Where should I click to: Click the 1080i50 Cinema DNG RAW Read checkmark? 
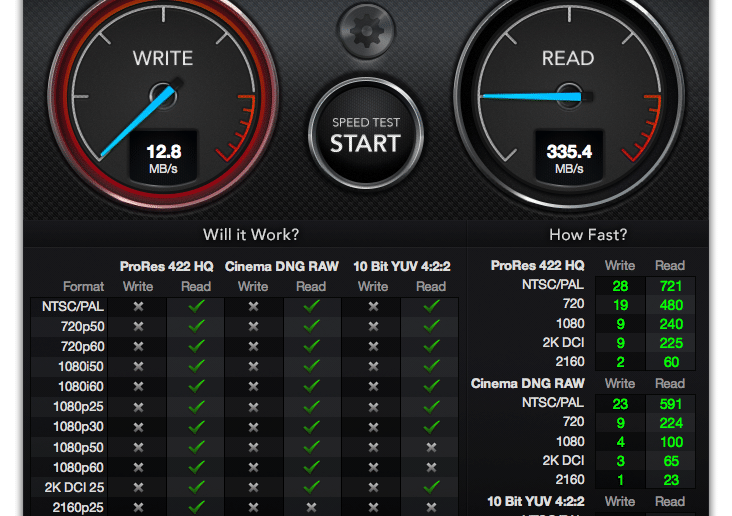311,366
